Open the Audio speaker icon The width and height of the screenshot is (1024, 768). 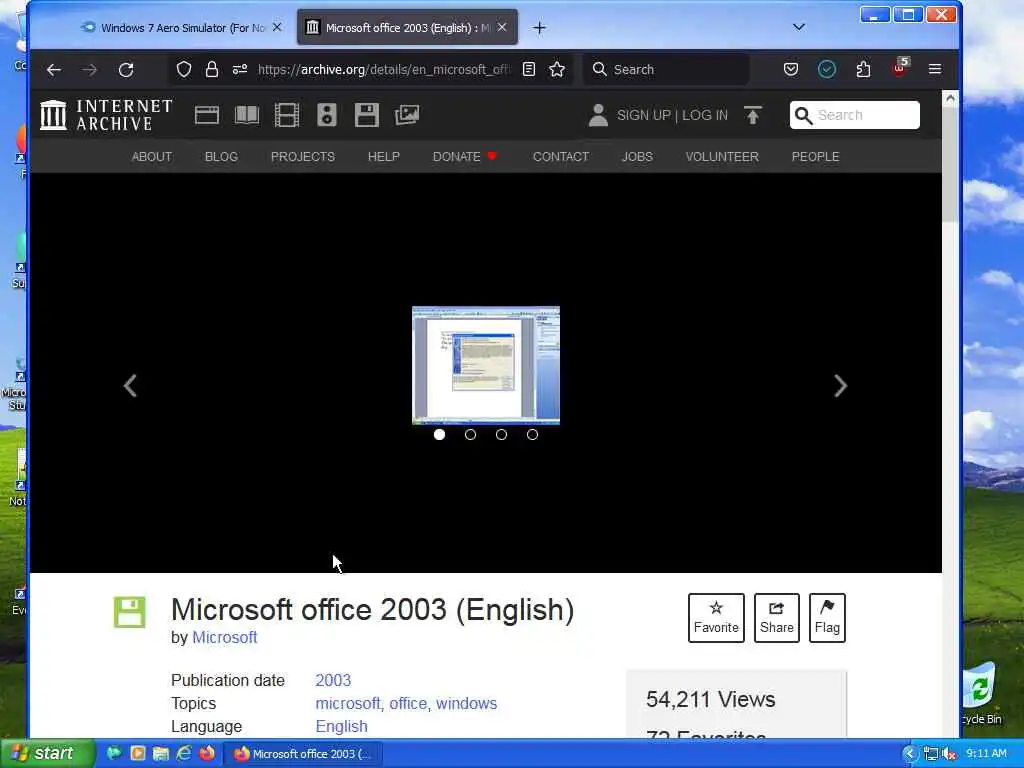click(327, 115)
